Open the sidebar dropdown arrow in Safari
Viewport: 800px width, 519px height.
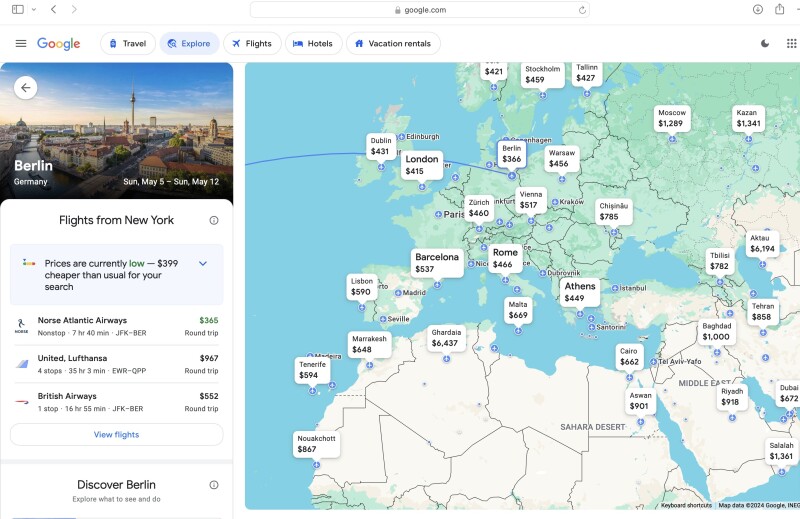[33, 9]
